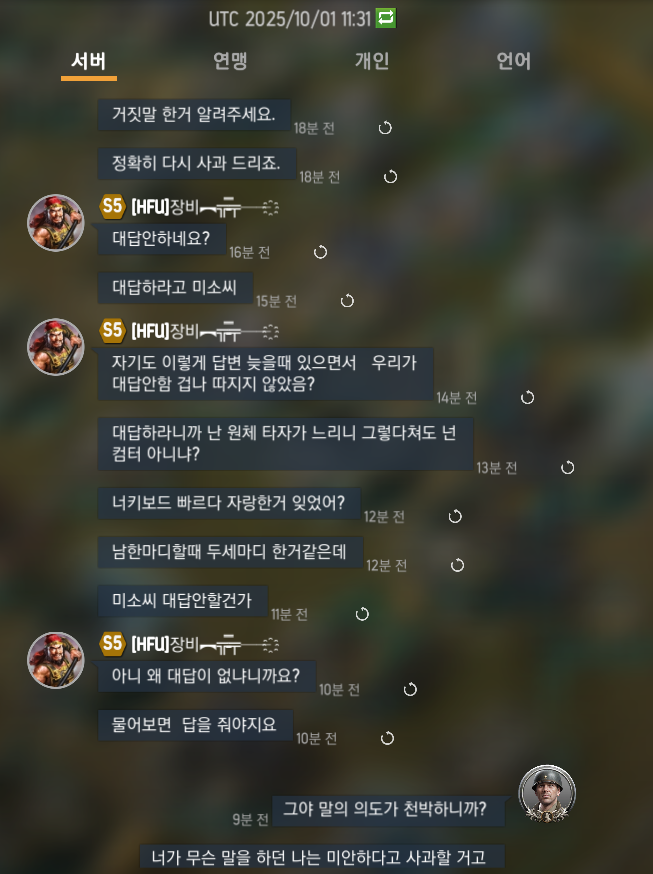
Task: Select the 서버 tab
Action: click(89, 61)
